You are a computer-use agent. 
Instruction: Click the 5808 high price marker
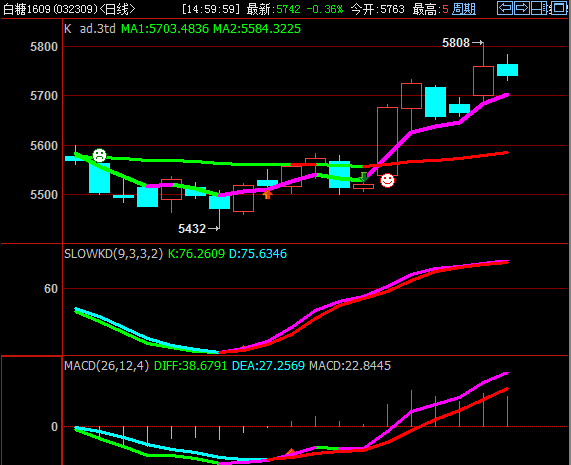tap(462, 43)
